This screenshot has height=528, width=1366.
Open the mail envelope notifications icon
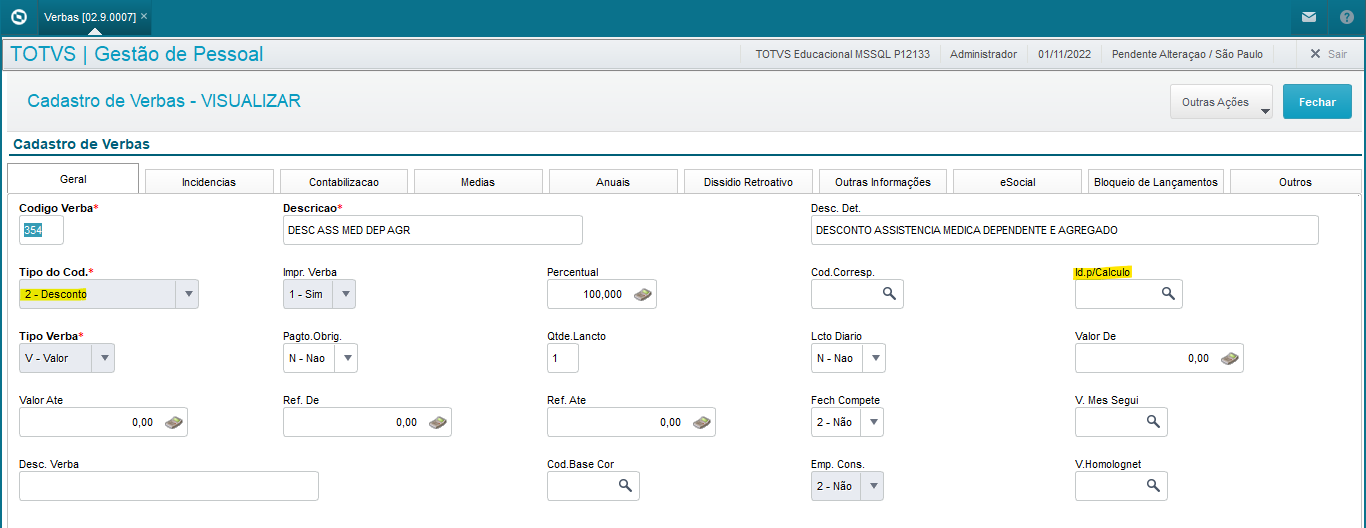click(1308, 17)
